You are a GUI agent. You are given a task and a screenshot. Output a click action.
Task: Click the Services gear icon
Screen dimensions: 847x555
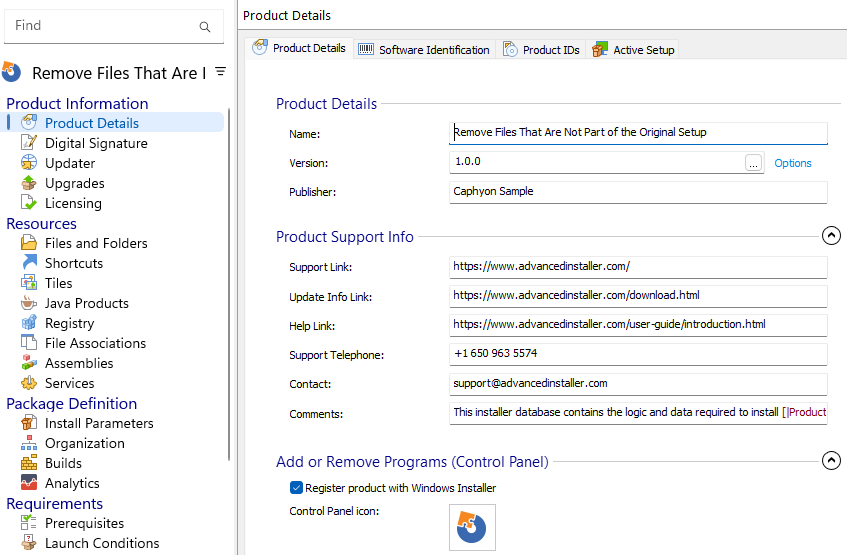[x=29, y=383]
